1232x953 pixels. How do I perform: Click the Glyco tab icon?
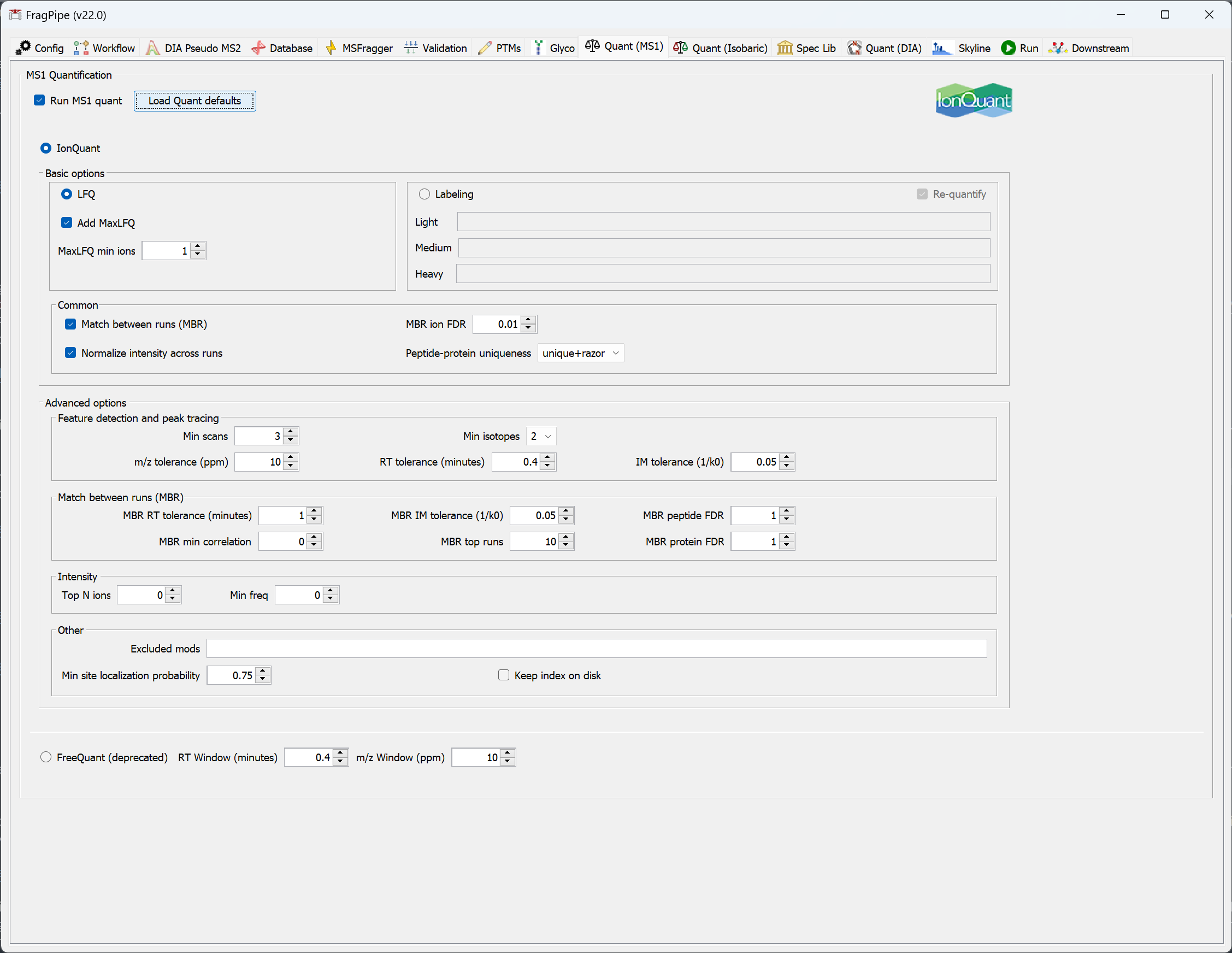pos(539,48)
